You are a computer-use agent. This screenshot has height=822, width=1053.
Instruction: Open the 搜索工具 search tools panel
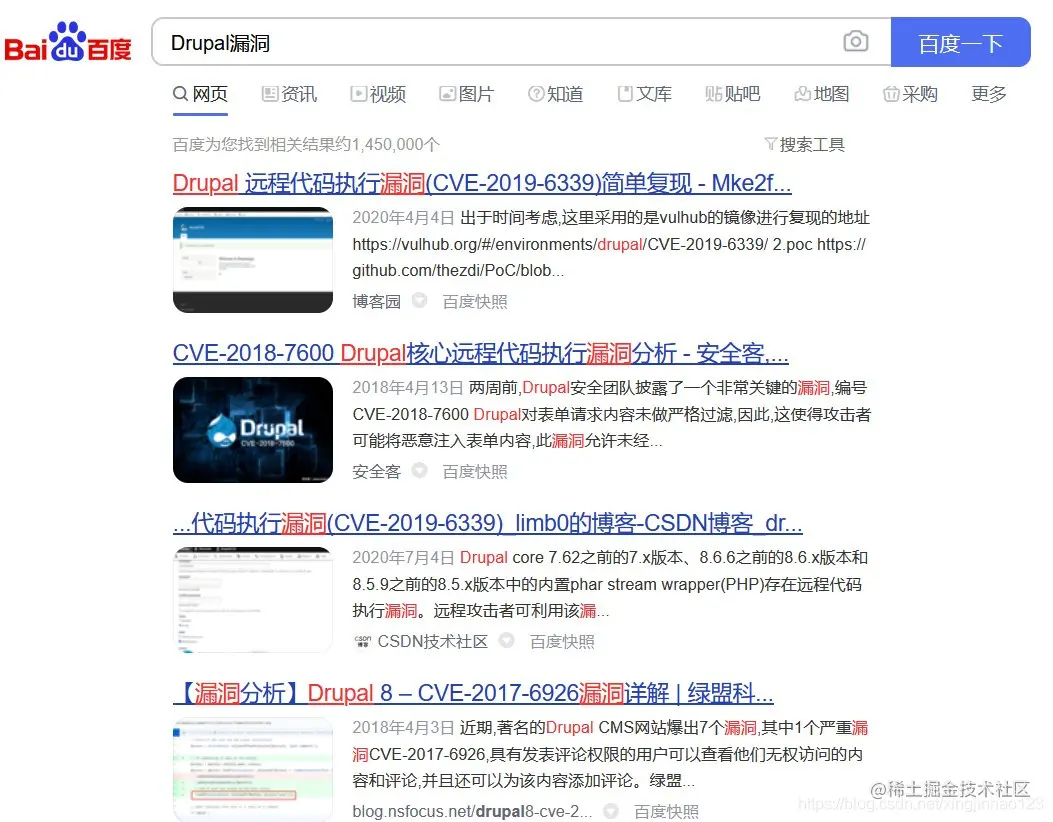804,144
